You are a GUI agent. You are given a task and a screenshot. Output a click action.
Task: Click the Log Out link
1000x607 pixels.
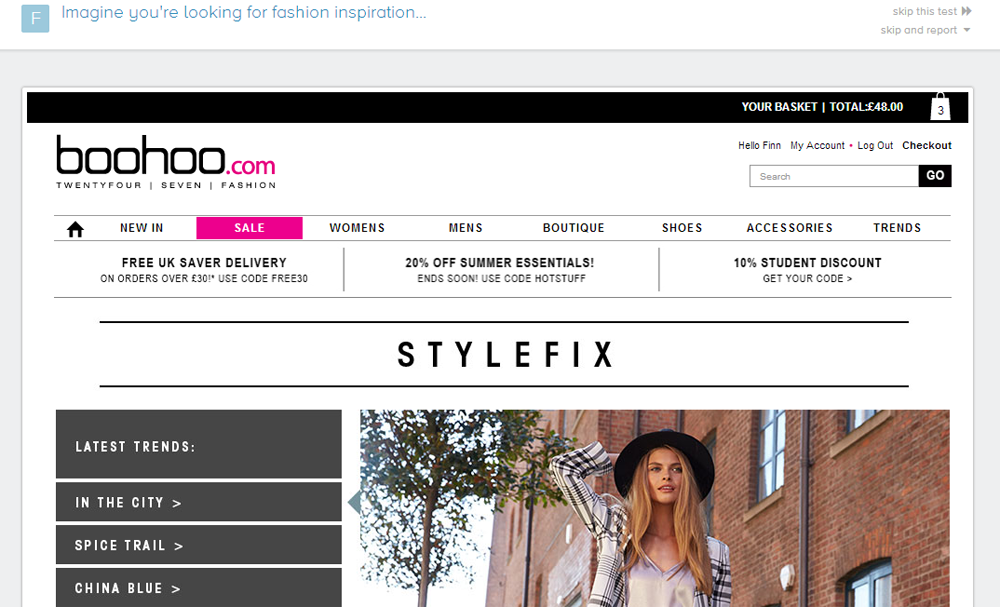tap(875, 145)
